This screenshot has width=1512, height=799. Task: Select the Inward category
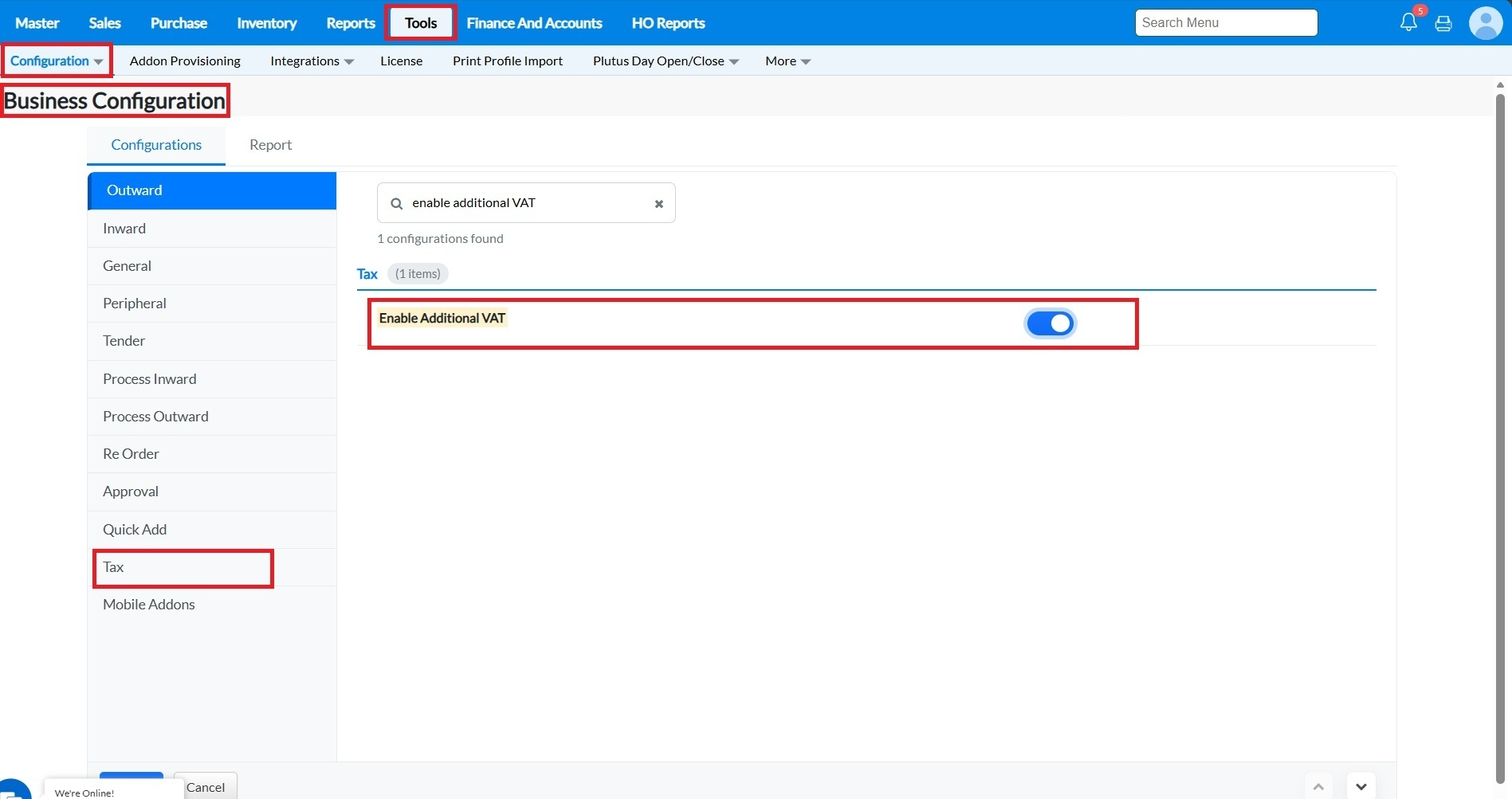click(x=212, y=229)
